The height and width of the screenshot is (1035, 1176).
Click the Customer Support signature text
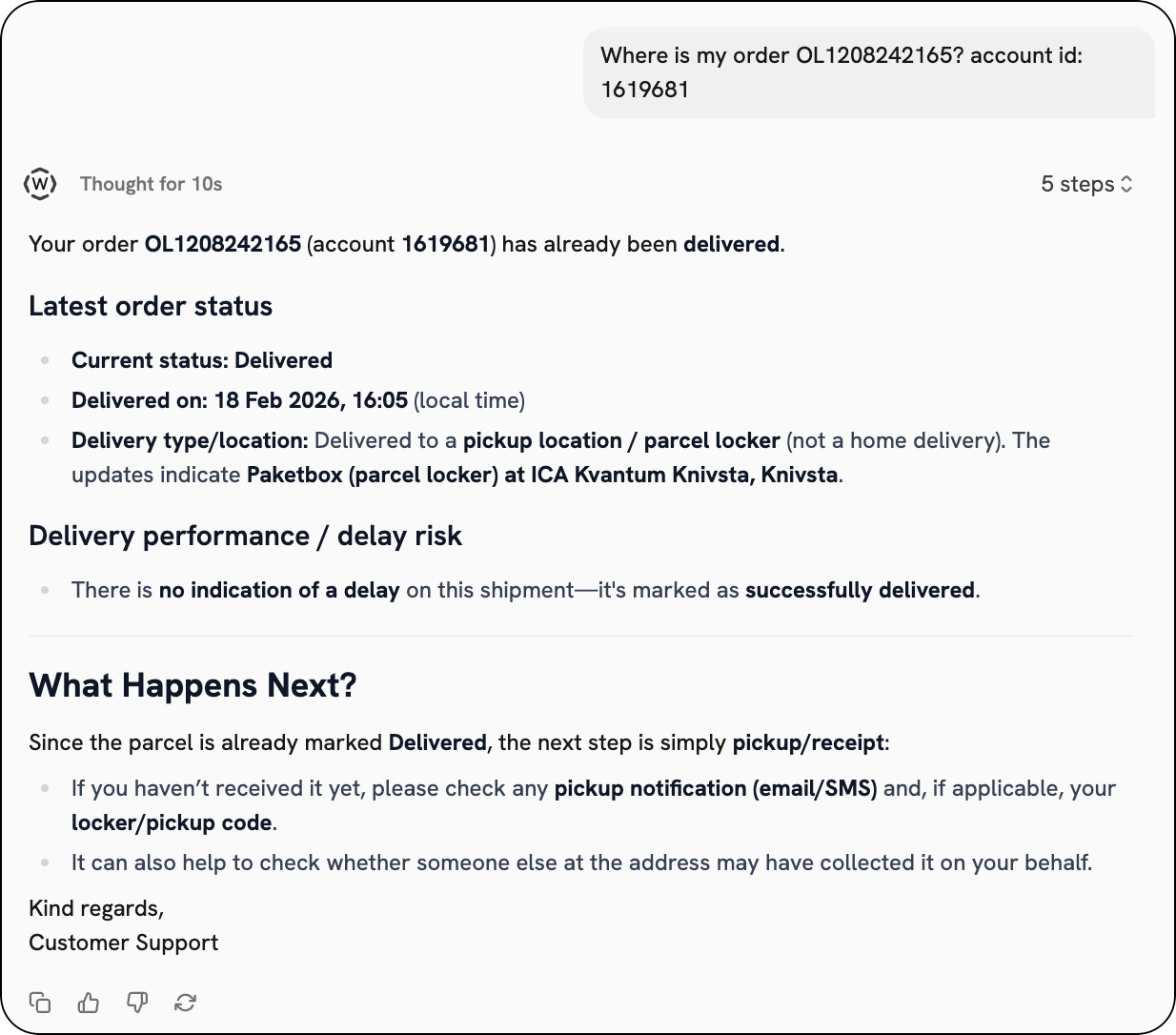click(123, 943)
